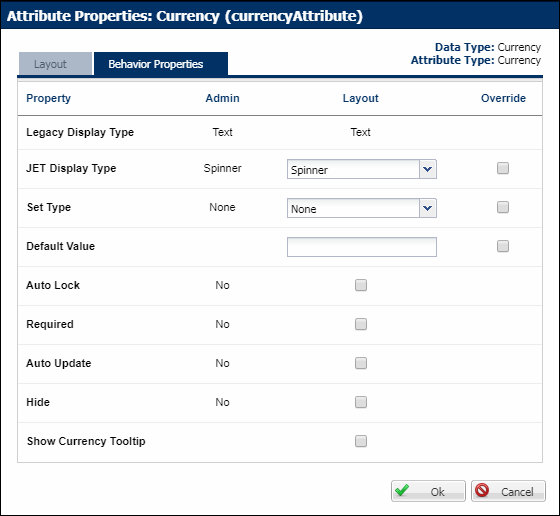Click the green checkmark icon on Ok
The image size is (560, 516).
[x=402, y=490]
